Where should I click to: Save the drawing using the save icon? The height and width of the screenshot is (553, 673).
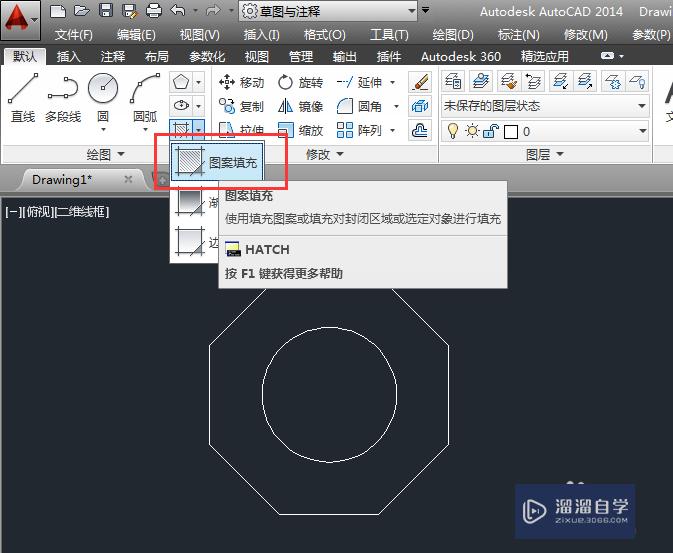pyautogui.click(x=106, y=11)
